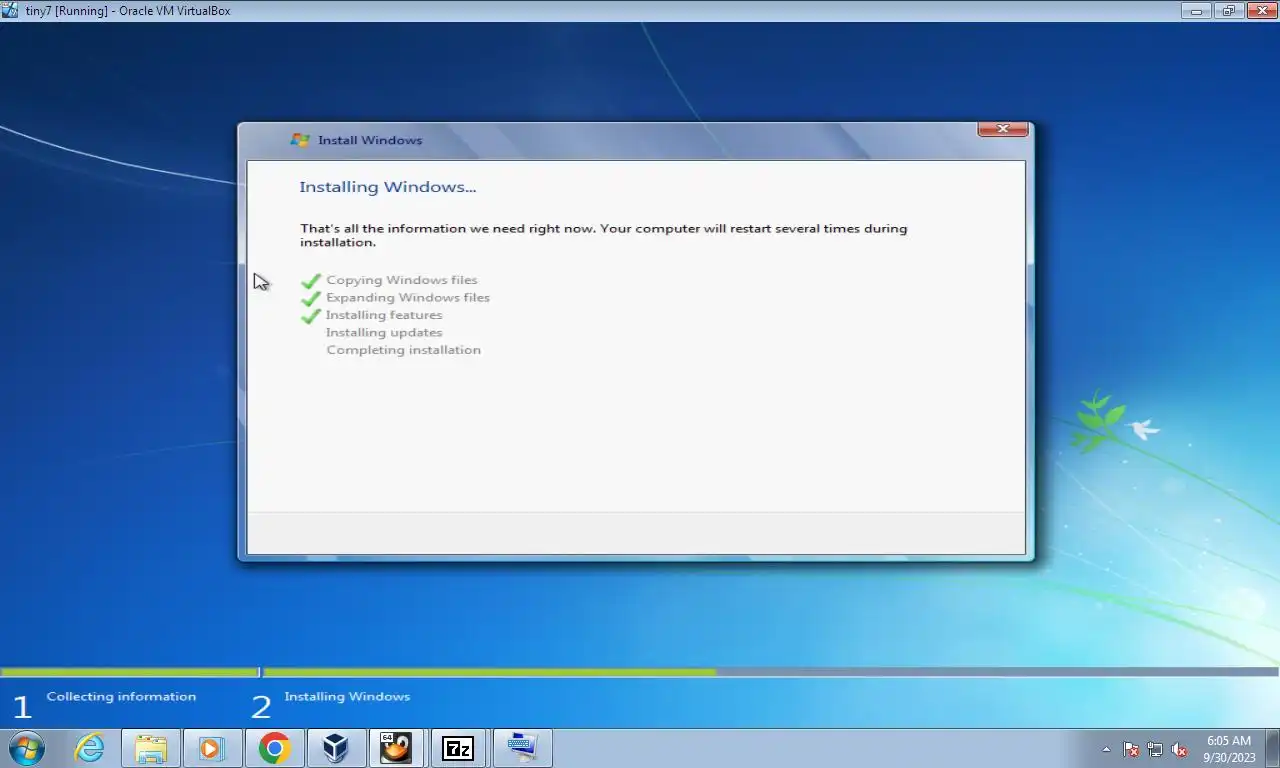This screenshot has width=1280, height=768.
Task: Click the 'Installing features' step
Action: pyautogui.click(x=384, y=315)
